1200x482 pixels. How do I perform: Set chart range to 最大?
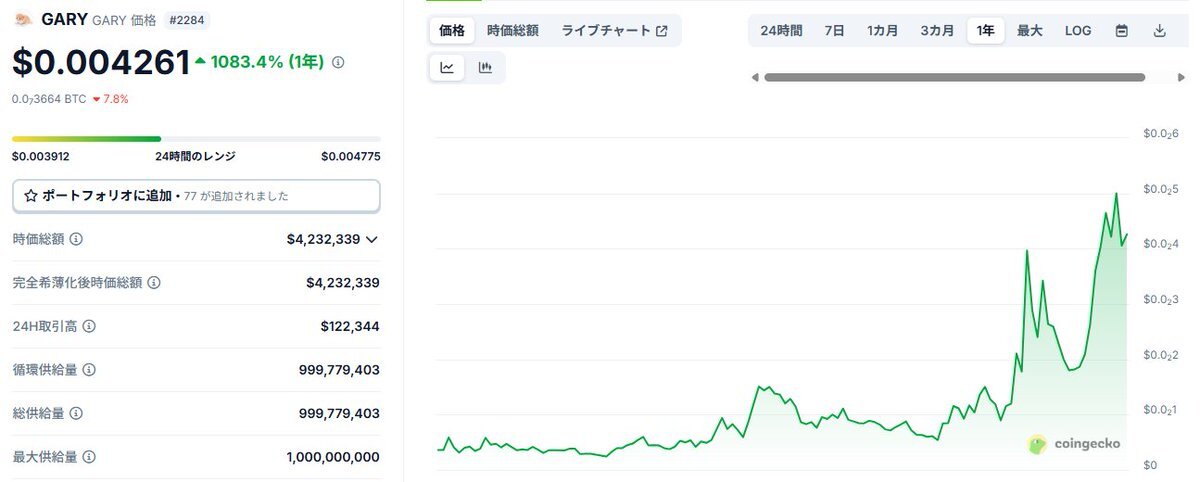click(1030, 31)
